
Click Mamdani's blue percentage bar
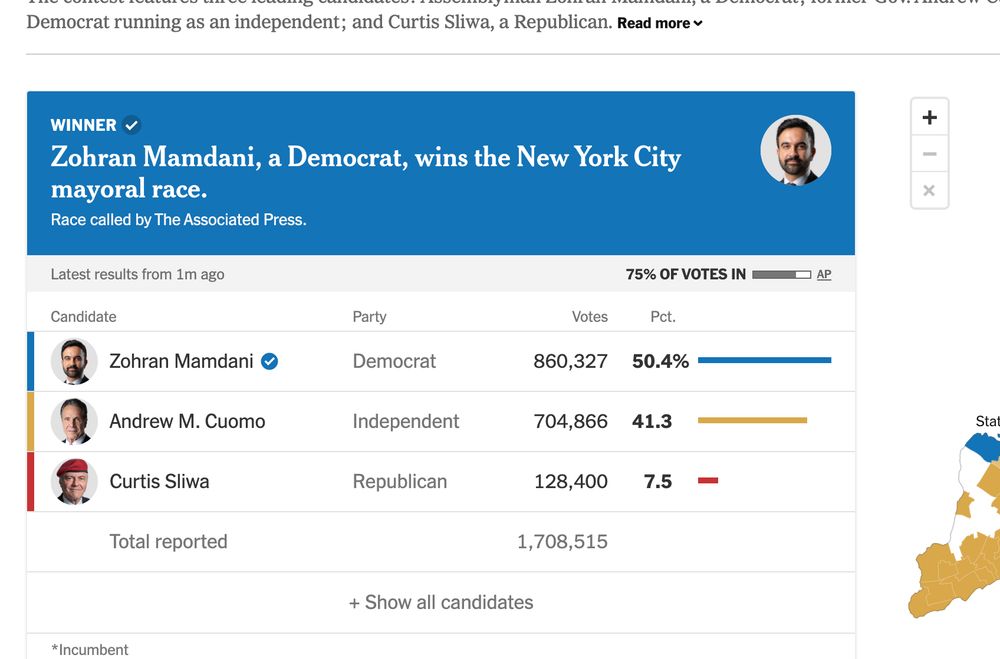pos(764,360)
